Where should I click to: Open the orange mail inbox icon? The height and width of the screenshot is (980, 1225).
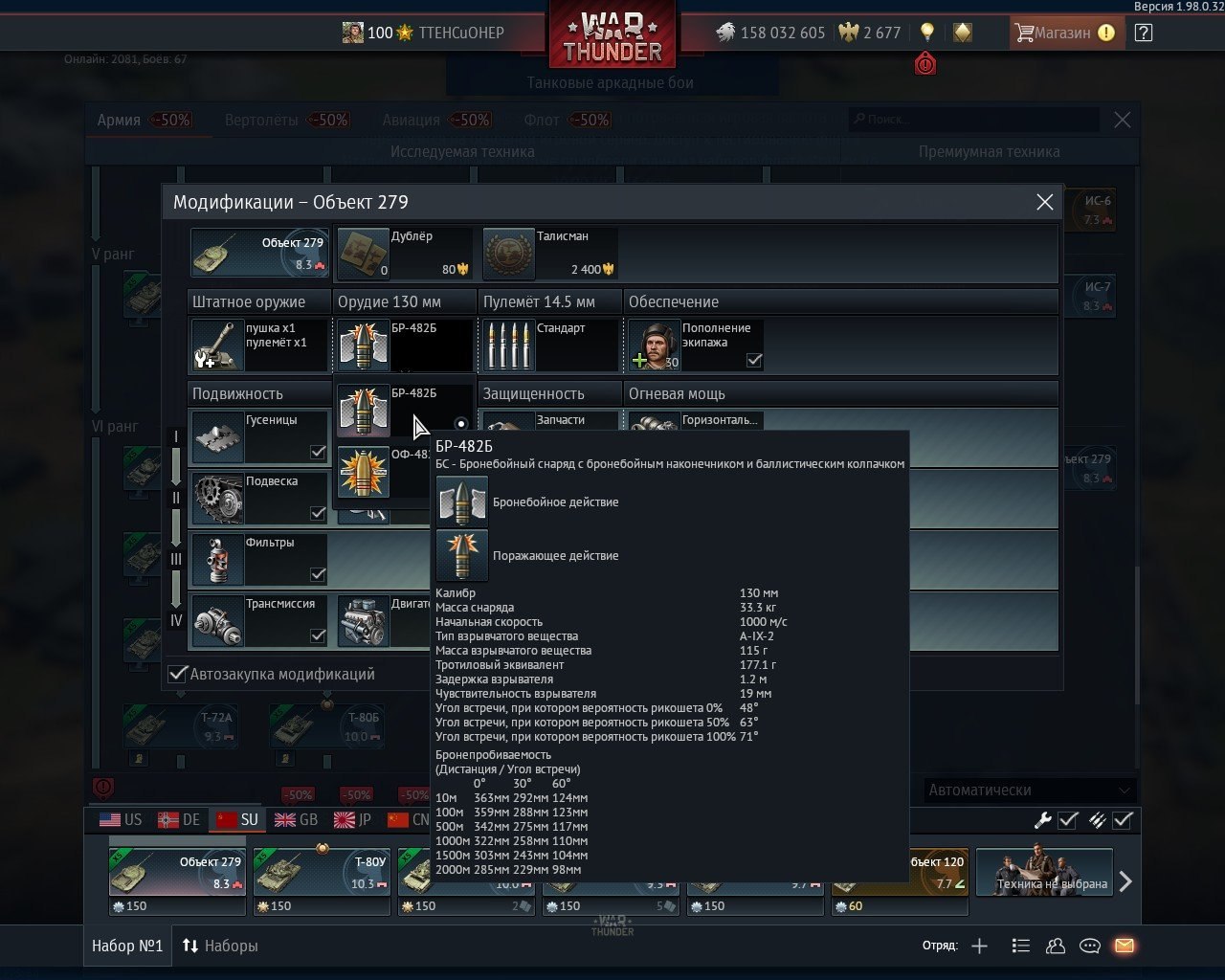pos(1125,946)
